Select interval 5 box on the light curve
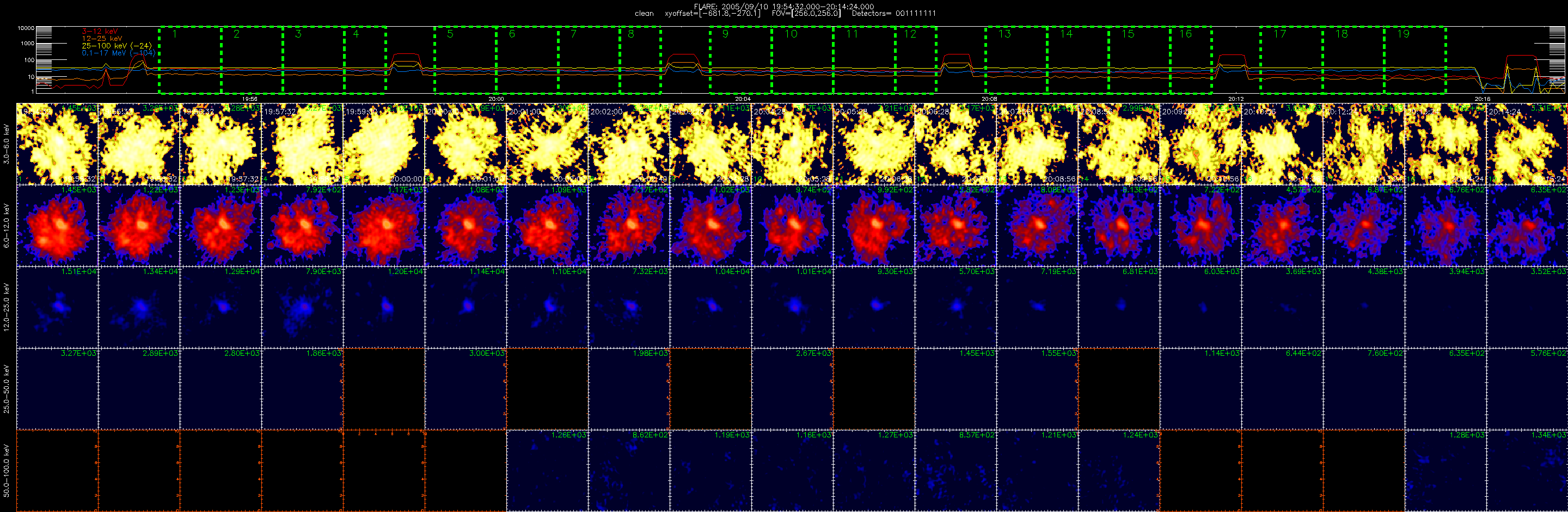This screenshot has height=512, width=1568. tap(465, 60)
